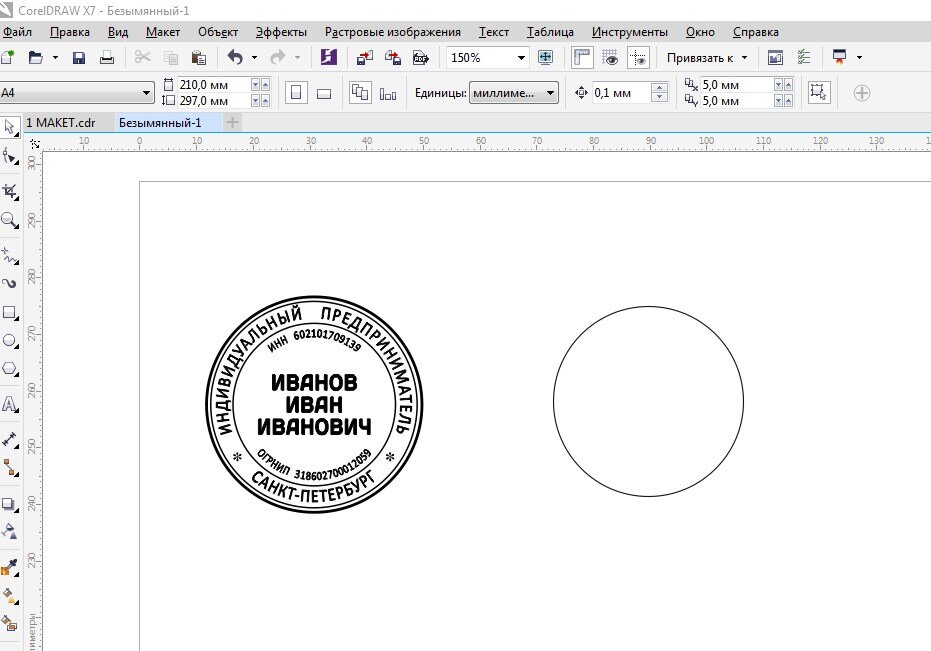This screenshot has height=651, width=931.
Task: Pick the Transparency tool
Action: point(10,532)
